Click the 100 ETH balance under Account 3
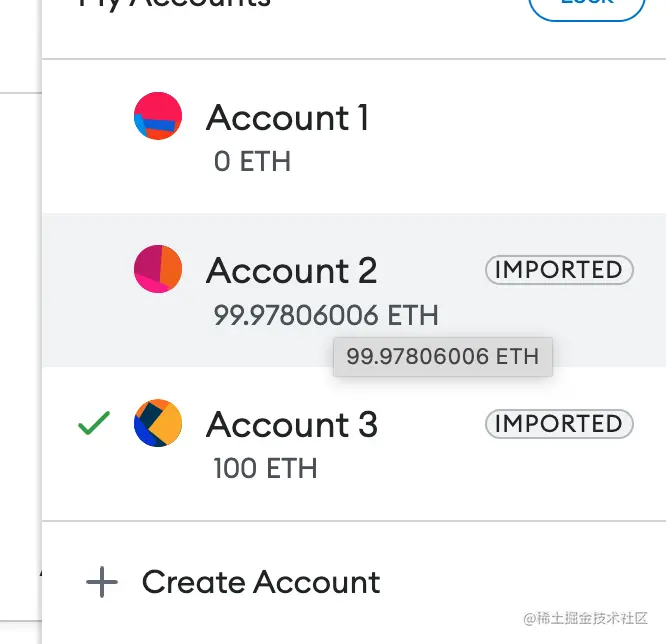The image size is (666, 644). click(x=265, y=468)
